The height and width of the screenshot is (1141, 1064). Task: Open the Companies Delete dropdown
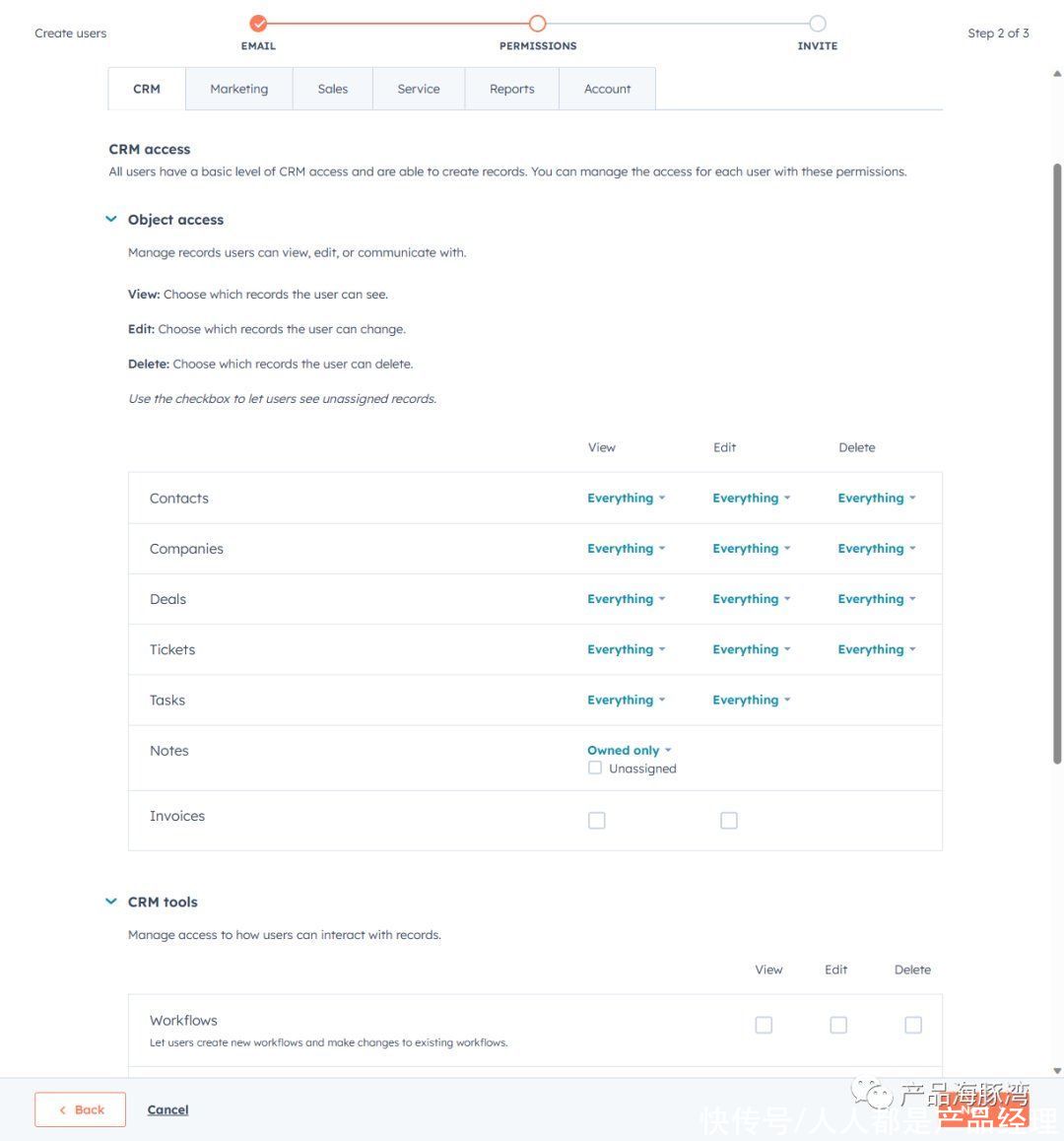(876, 549)
